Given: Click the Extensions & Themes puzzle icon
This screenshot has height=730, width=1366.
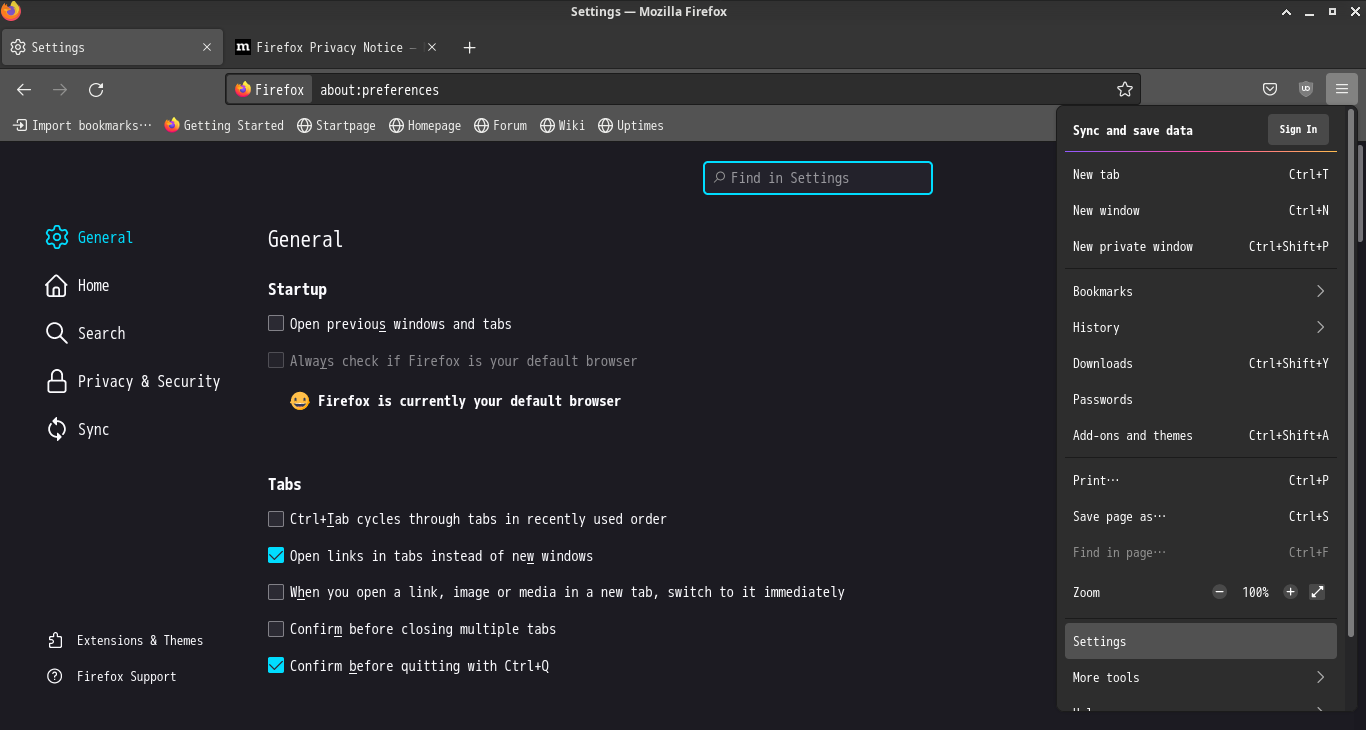Looking at the screenshot, I should (x=55, y=640).
